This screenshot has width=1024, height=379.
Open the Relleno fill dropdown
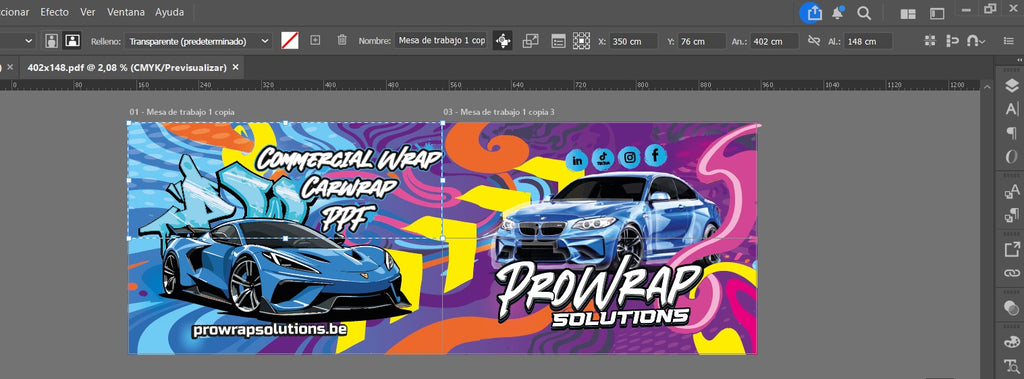[198, 41]
